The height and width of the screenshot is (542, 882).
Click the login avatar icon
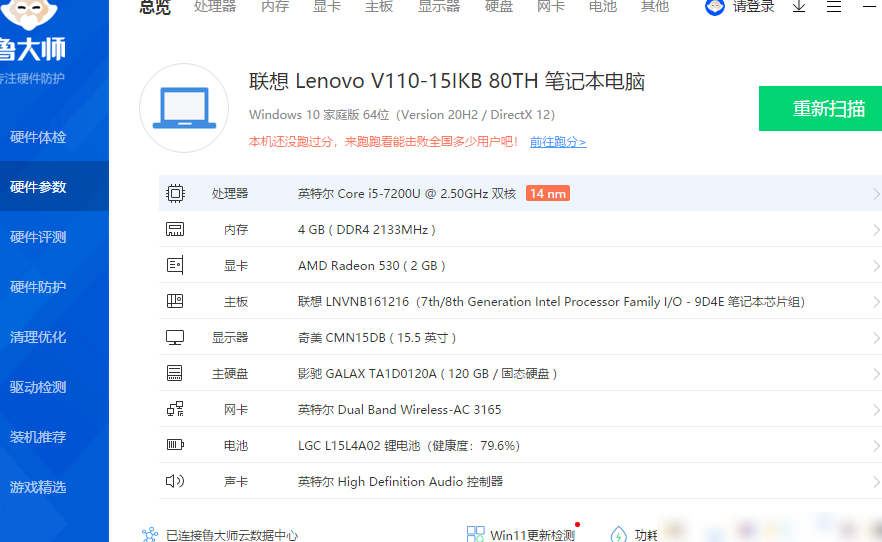coord(715,7)
